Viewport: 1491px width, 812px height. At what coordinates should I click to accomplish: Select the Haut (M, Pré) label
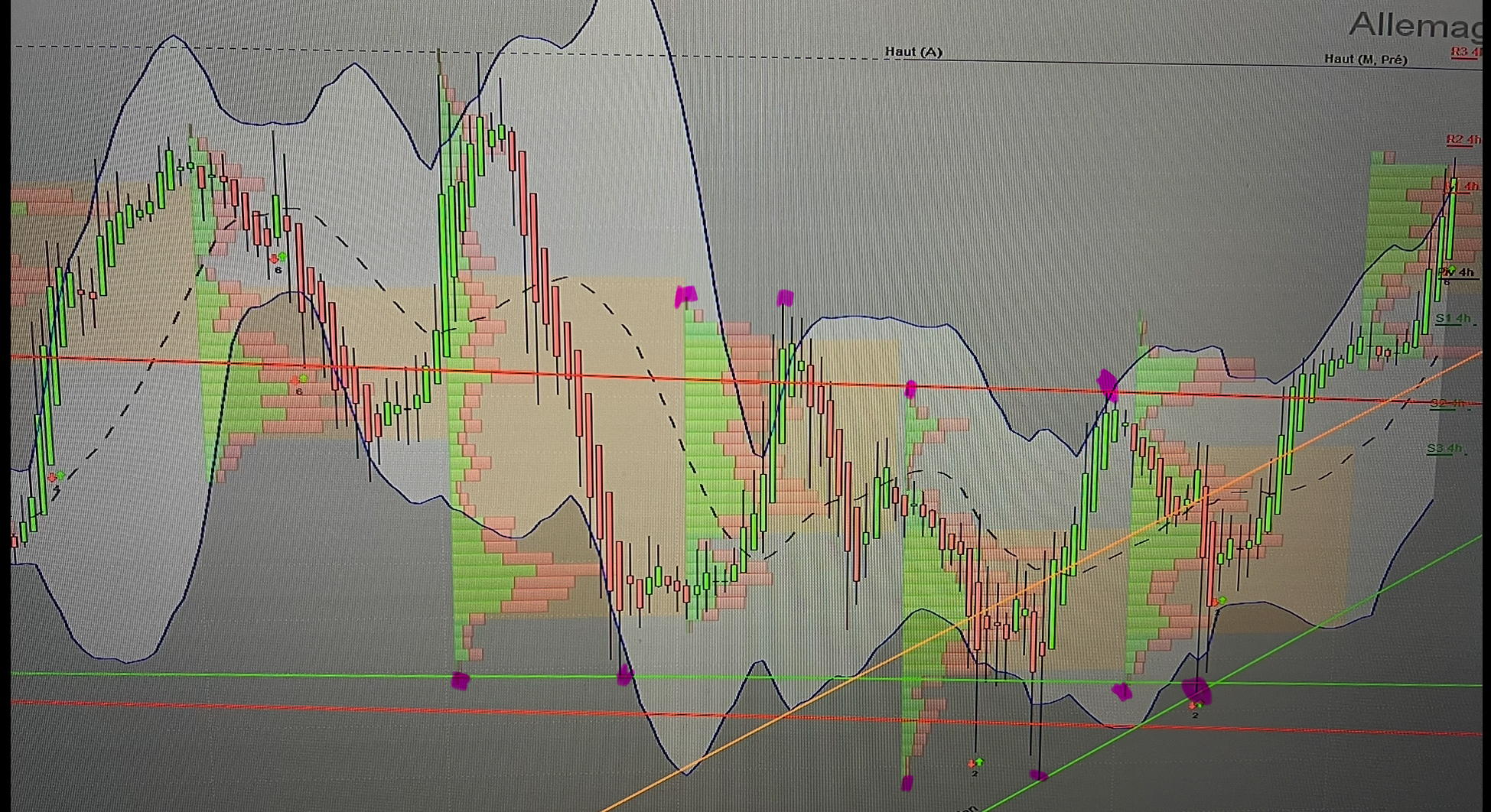(x=1366, y=59)
